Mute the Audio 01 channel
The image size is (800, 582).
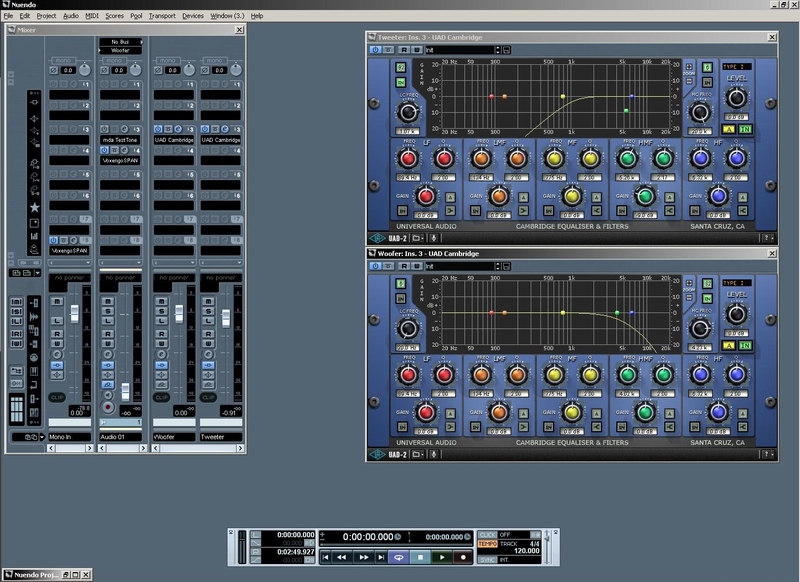[108, 301]
